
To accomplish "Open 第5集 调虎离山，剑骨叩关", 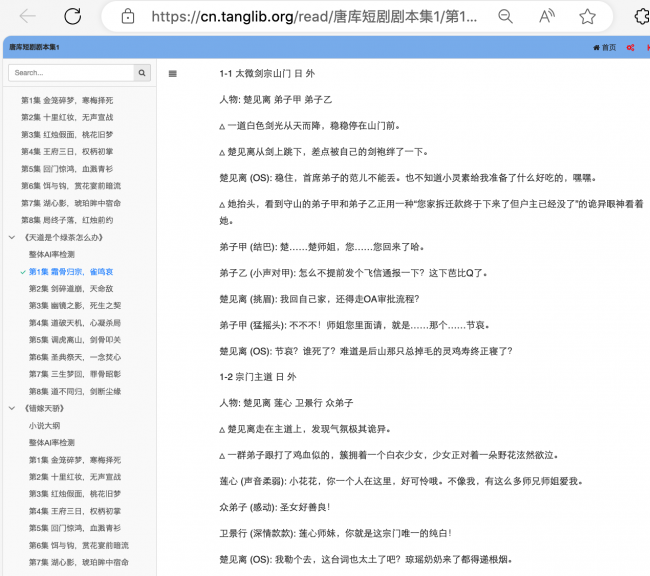I will 71,339.
